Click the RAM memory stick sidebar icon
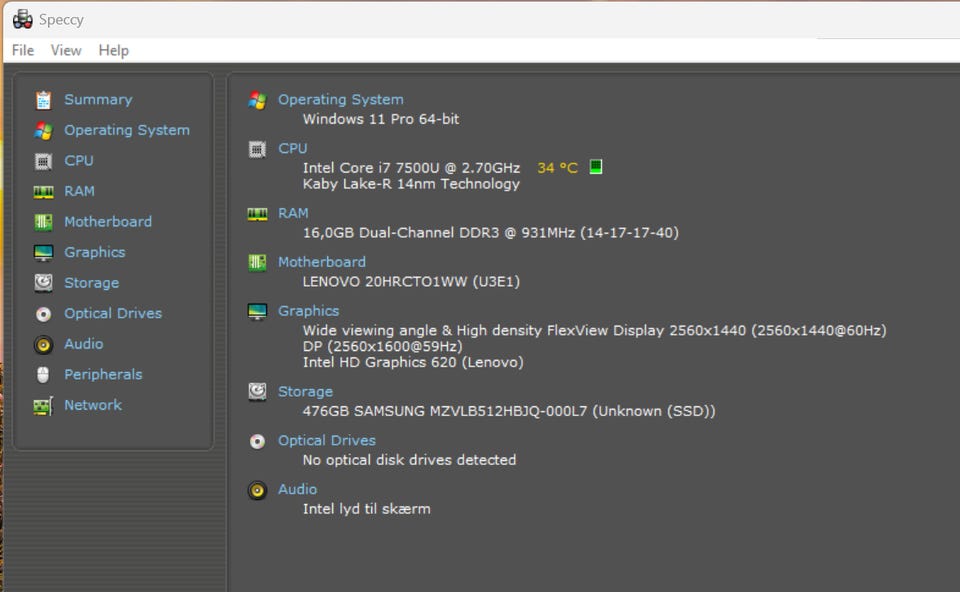The width and height of the screenshot is (960, 592). 43,191
